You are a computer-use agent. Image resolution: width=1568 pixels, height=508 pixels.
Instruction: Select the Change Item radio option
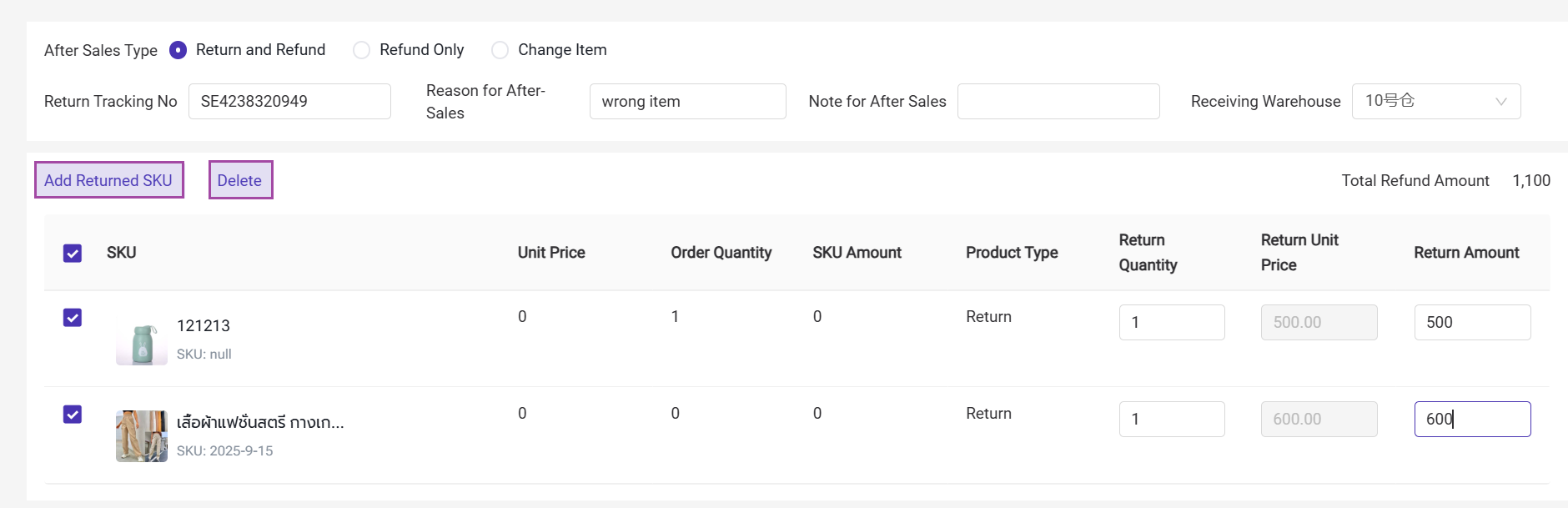click(500, 50)
